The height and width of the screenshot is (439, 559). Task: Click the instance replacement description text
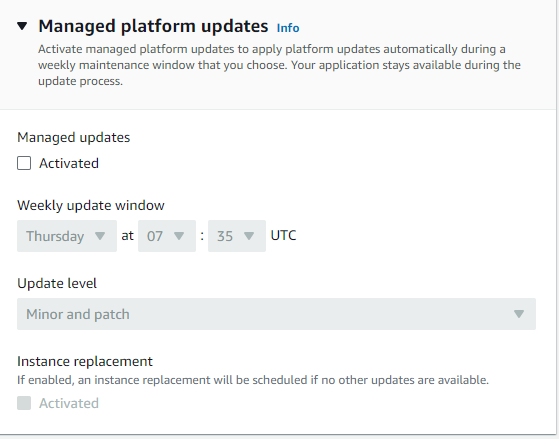click(x=253, y=380)
